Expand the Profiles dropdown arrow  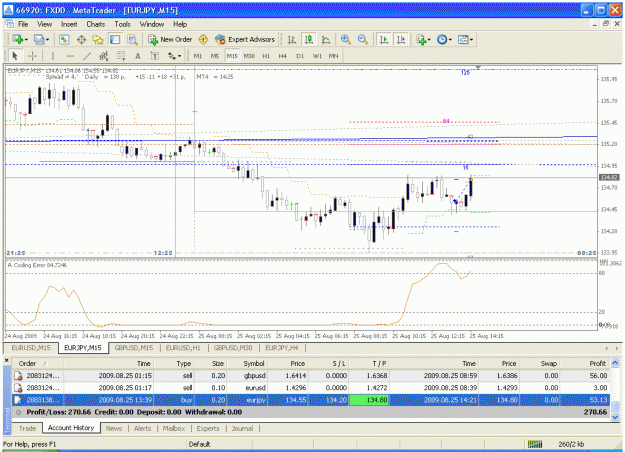coord(47,40)
